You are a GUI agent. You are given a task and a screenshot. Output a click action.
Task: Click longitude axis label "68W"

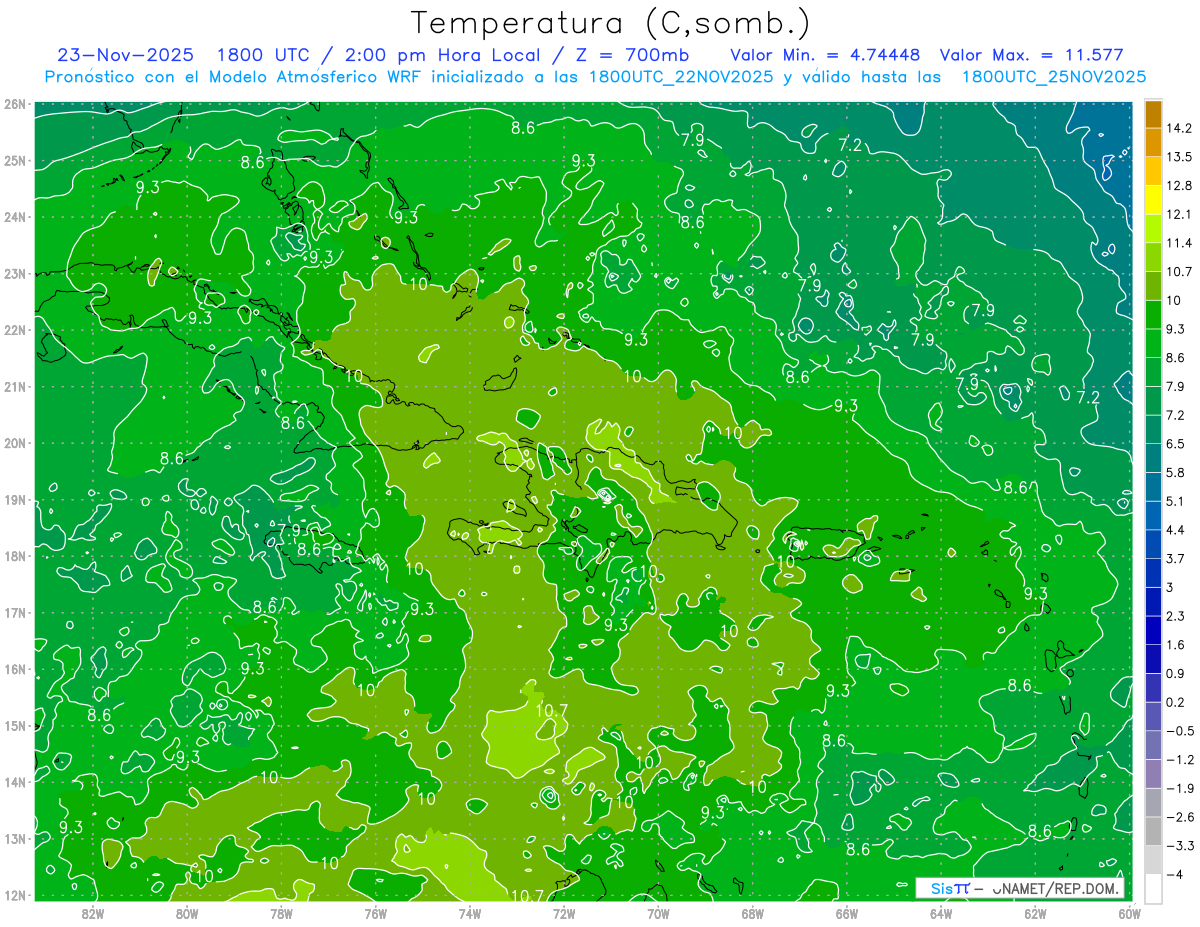[753, 913]
